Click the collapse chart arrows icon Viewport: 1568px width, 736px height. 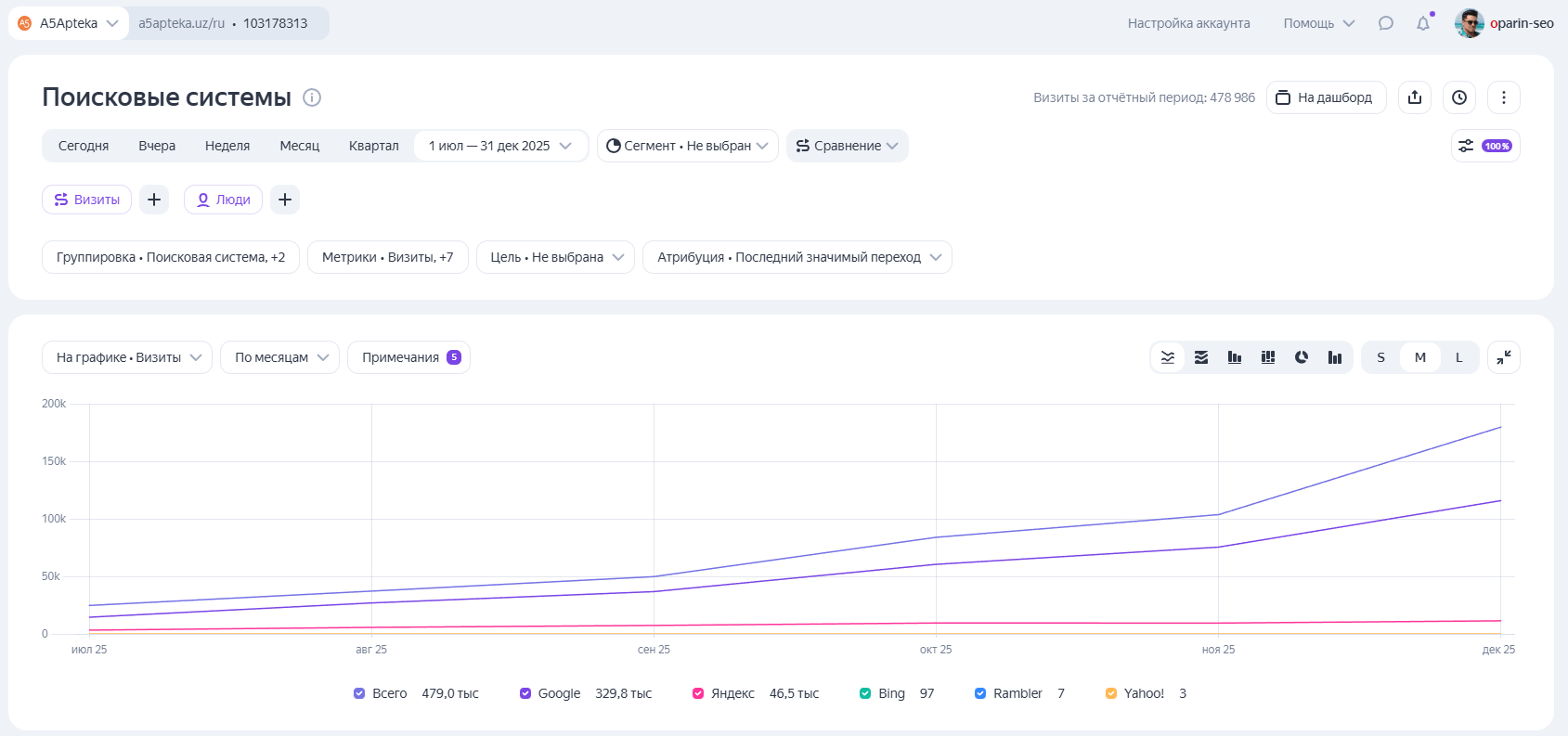1503,357
